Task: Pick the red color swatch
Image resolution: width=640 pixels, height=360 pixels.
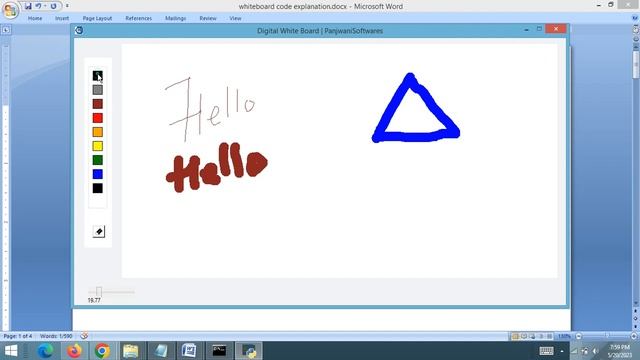Action: point(98,118)
